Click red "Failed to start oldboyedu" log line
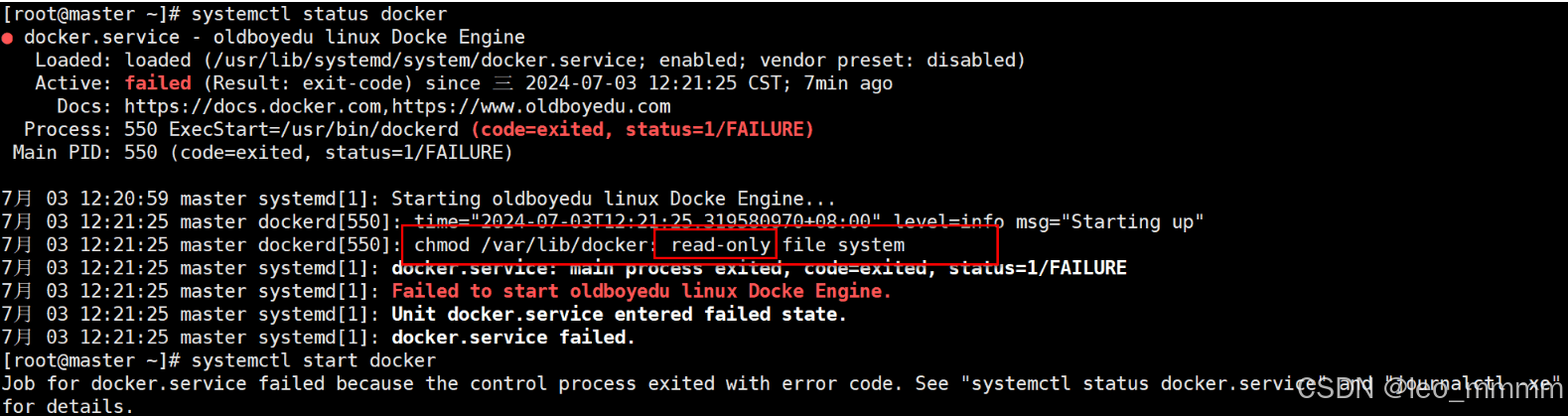 (641, 291)
